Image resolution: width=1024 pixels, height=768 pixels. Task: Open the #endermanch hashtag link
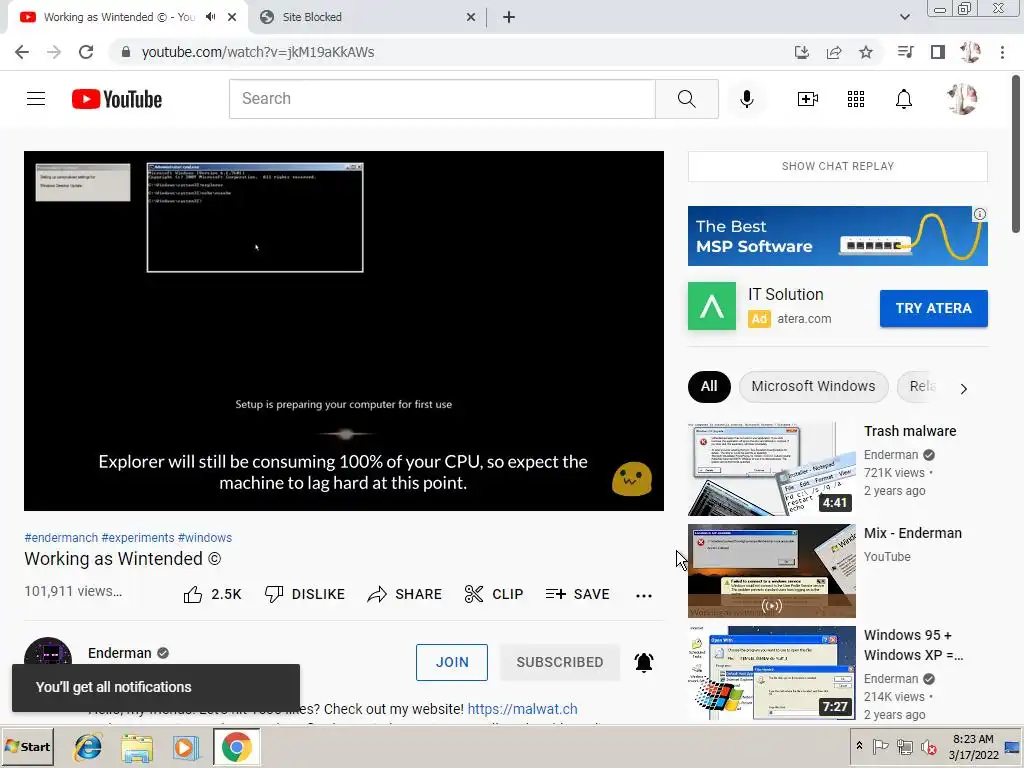click(x=61, y=538)
